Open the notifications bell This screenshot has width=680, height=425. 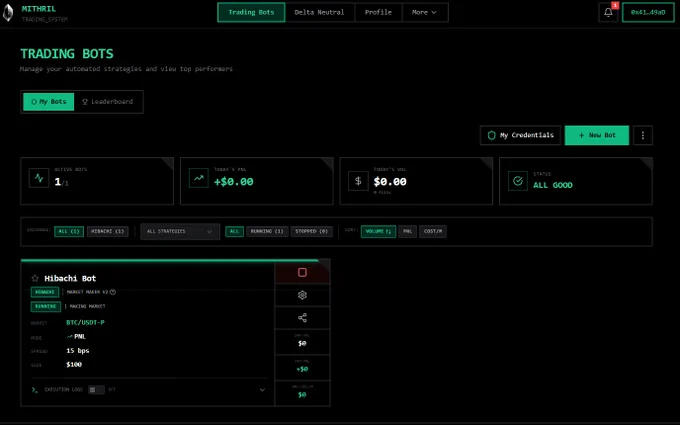click(608, 12)
